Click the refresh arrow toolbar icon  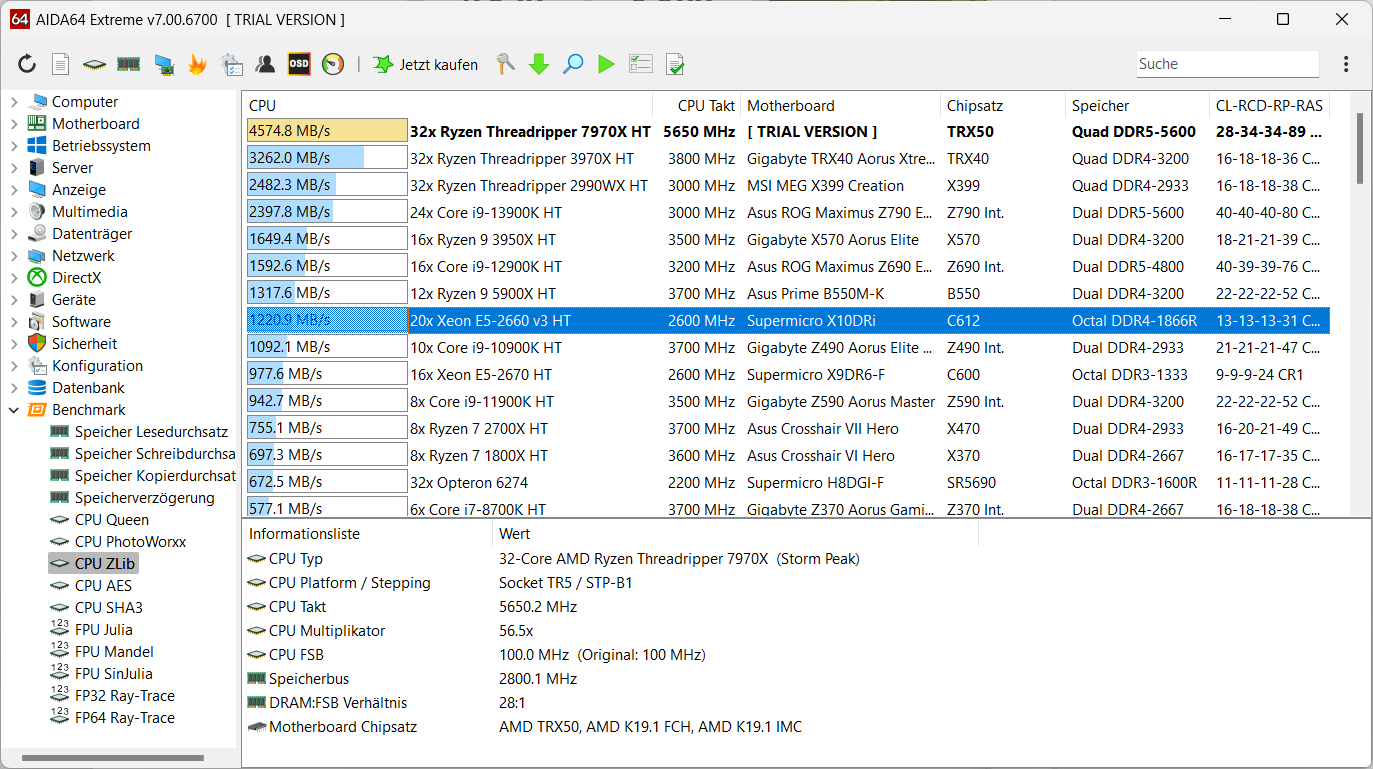pyautogui.click(x=27, y=64)
